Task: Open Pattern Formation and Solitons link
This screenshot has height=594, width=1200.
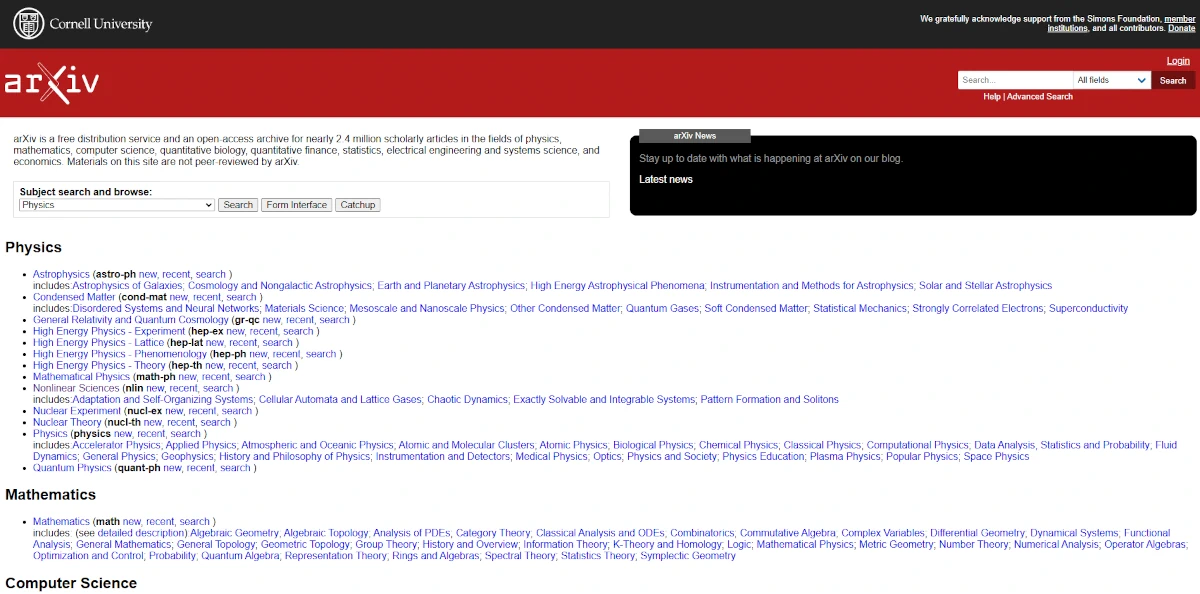Action: click(x=769, y=400)
